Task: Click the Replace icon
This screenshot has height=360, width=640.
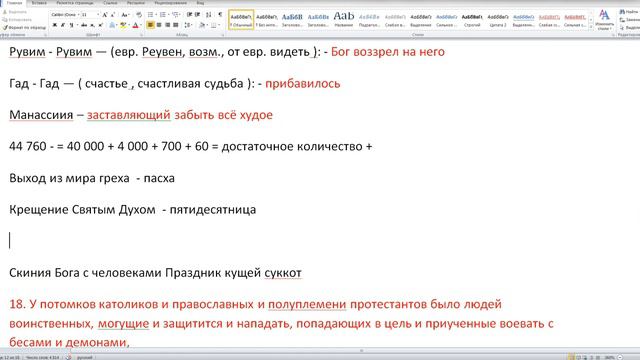Action: click(x=622, y=20)
